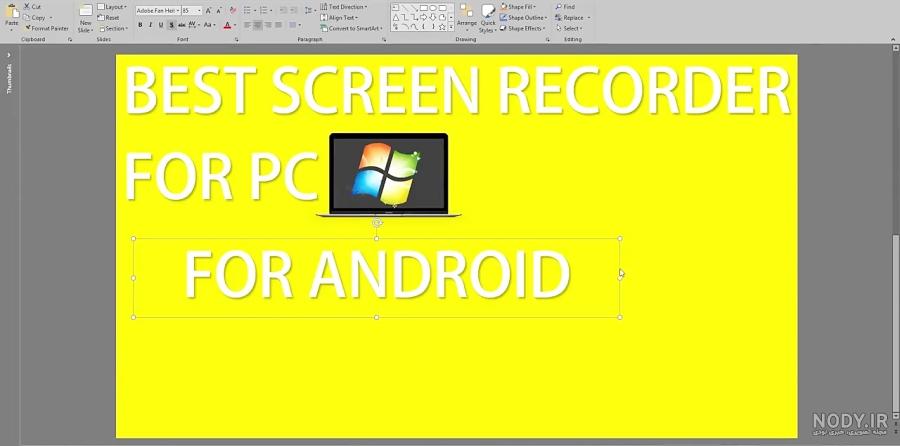The height and width of the screenshot is (446, 900).
Task: Convert text to SmartArt
Action: (351, 28)
